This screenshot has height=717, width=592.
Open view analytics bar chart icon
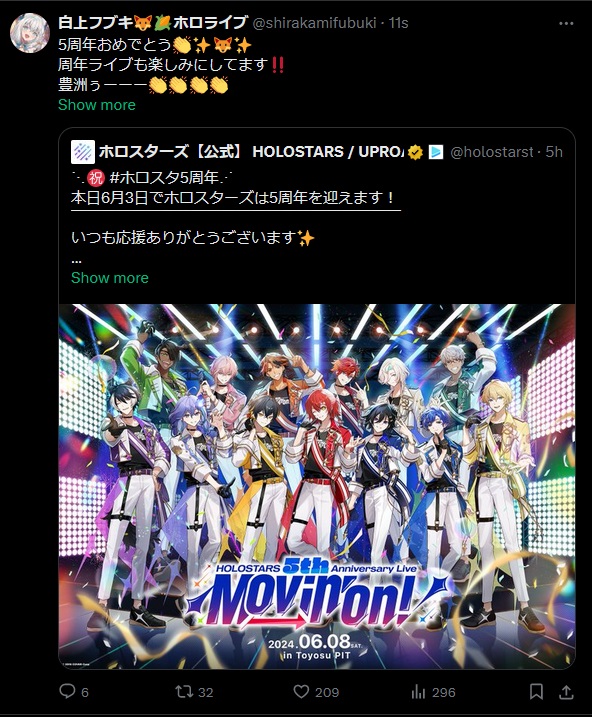tap(418, 692)
